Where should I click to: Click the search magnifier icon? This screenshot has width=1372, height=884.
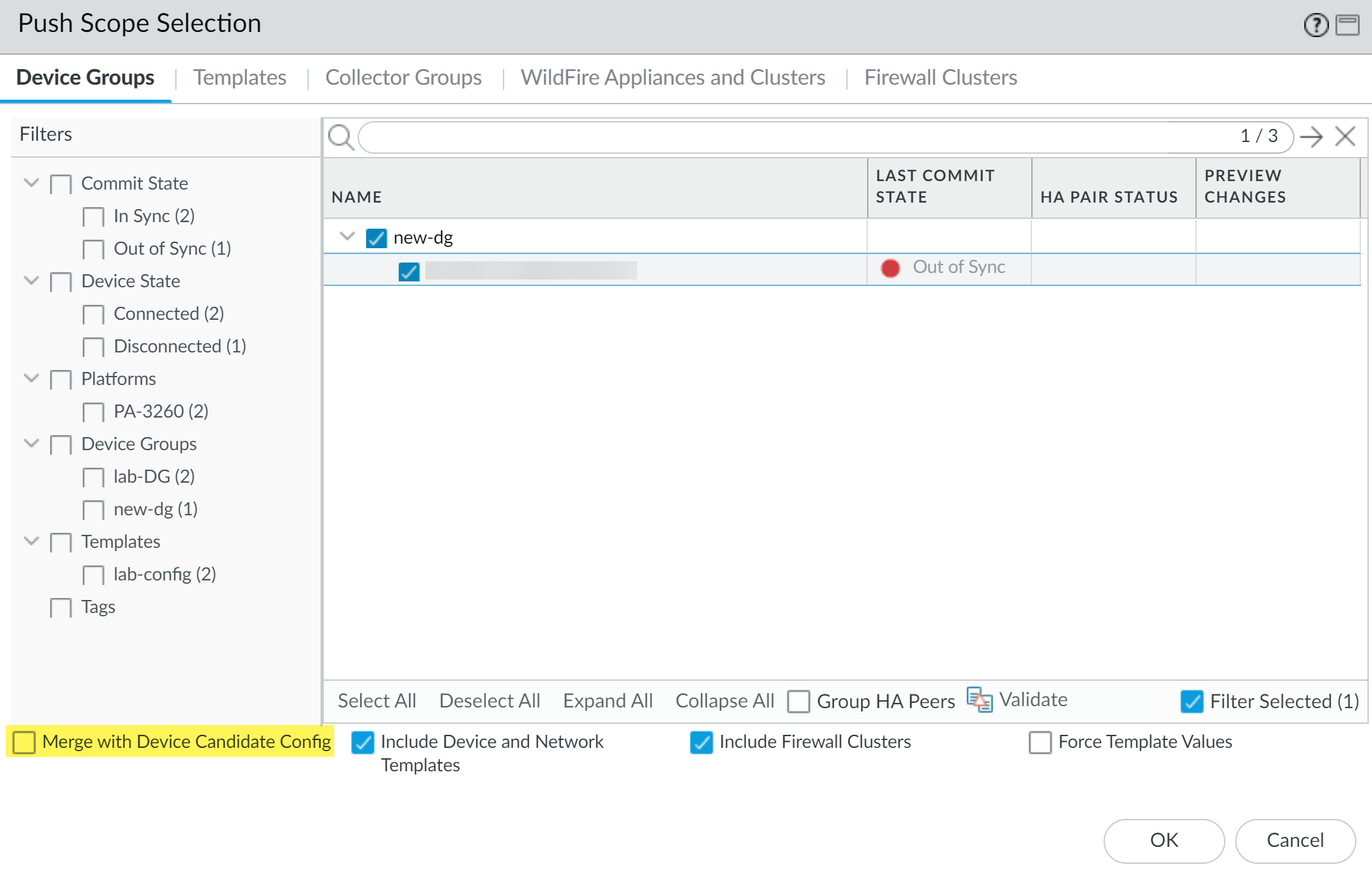click(341, 137)
